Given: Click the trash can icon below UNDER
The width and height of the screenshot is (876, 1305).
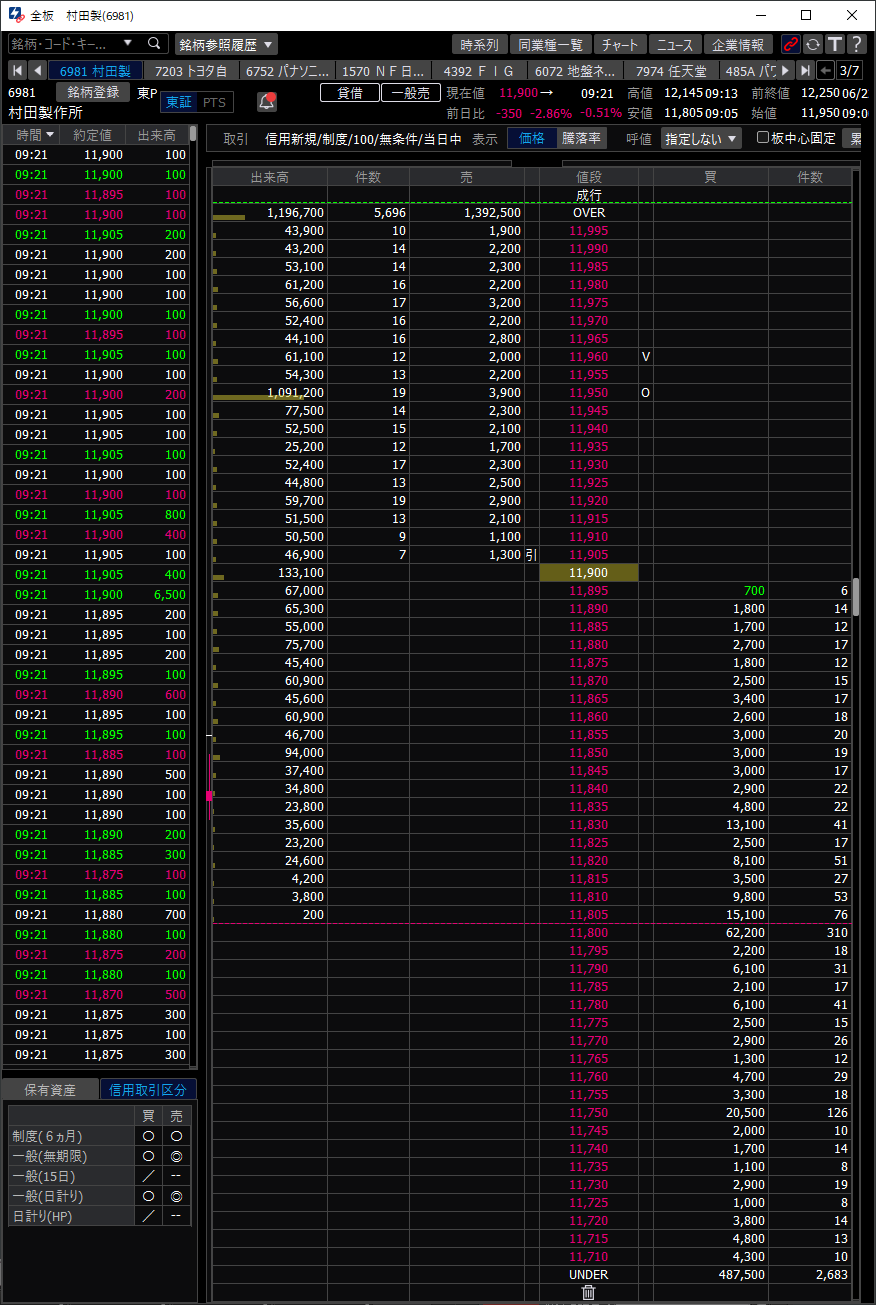Looking at the screenshot, I should click(588, 1293).
